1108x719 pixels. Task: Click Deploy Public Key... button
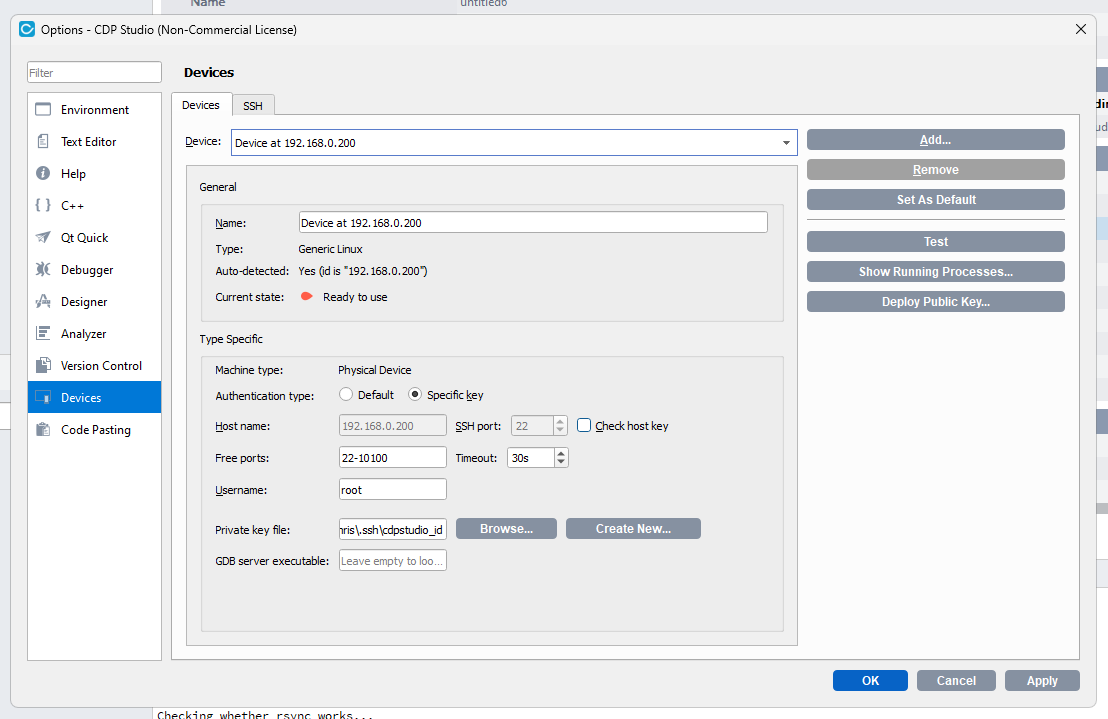(936, 302)
